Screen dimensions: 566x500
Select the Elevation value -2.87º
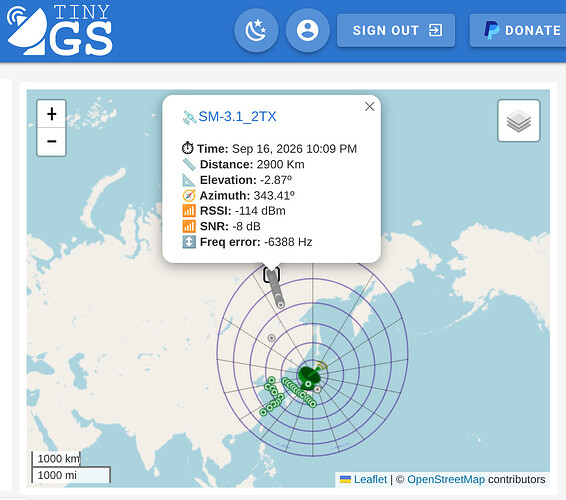[276, 180]
